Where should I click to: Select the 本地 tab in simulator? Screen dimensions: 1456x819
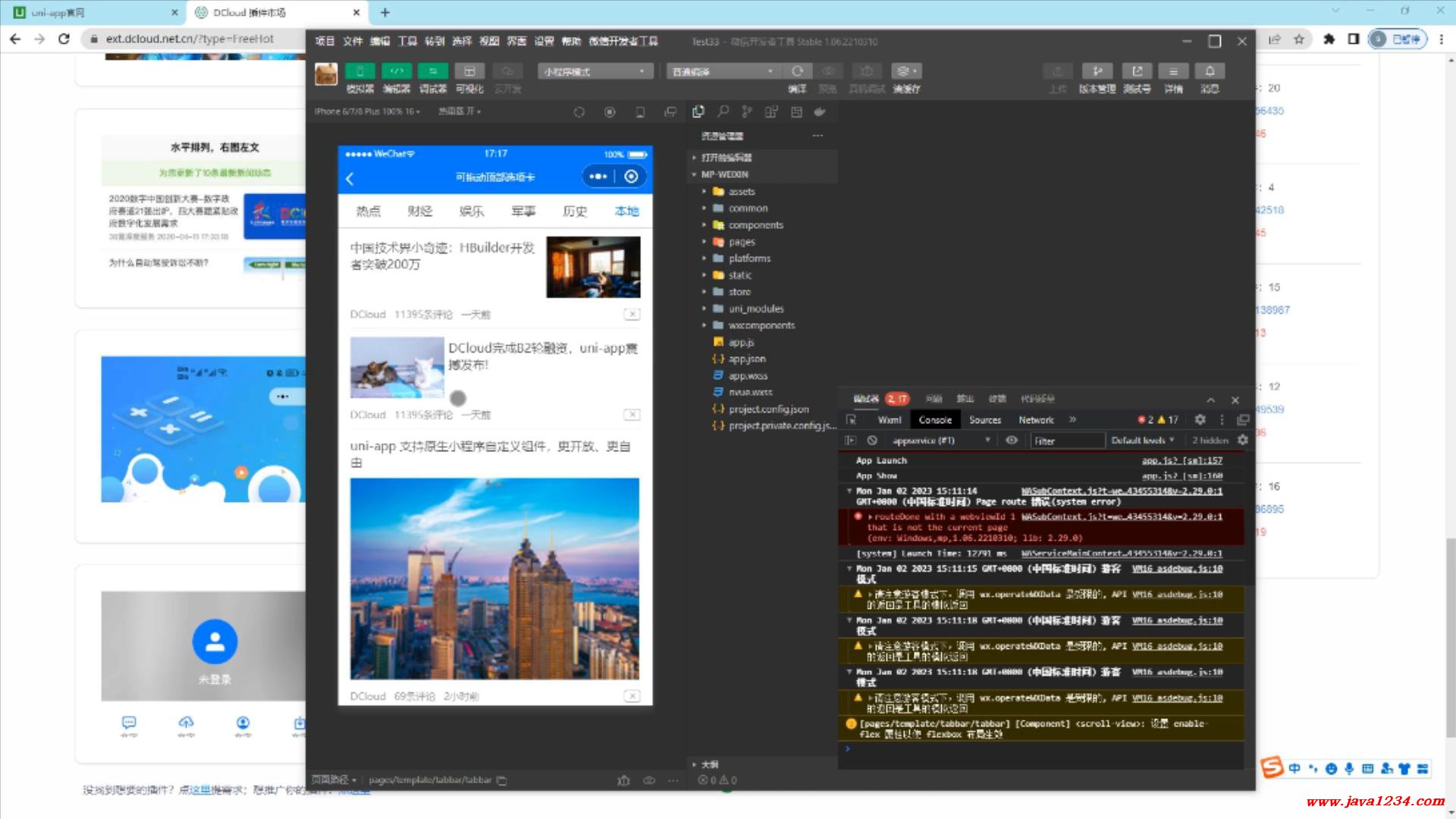pyautogui.click(x=626, y=211)
